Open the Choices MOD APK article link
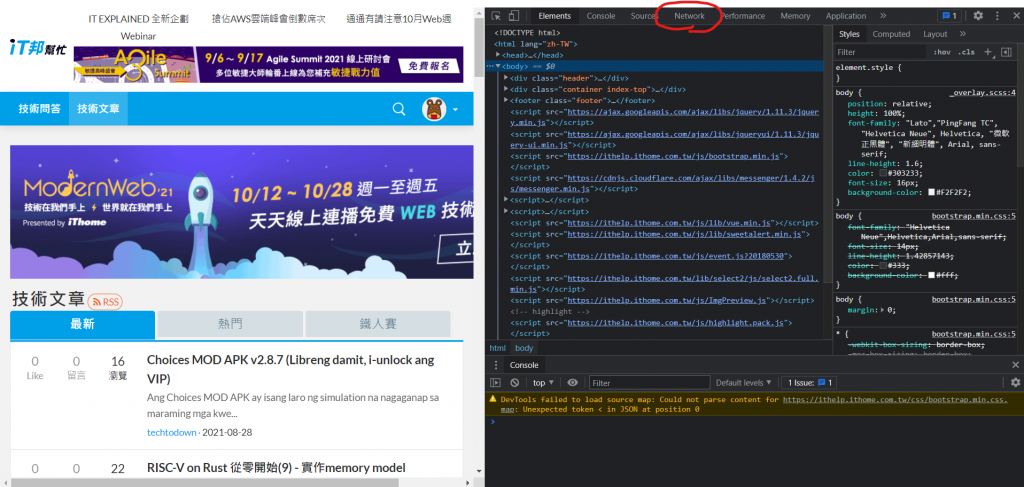1024x487 pixels. [291, 369]
